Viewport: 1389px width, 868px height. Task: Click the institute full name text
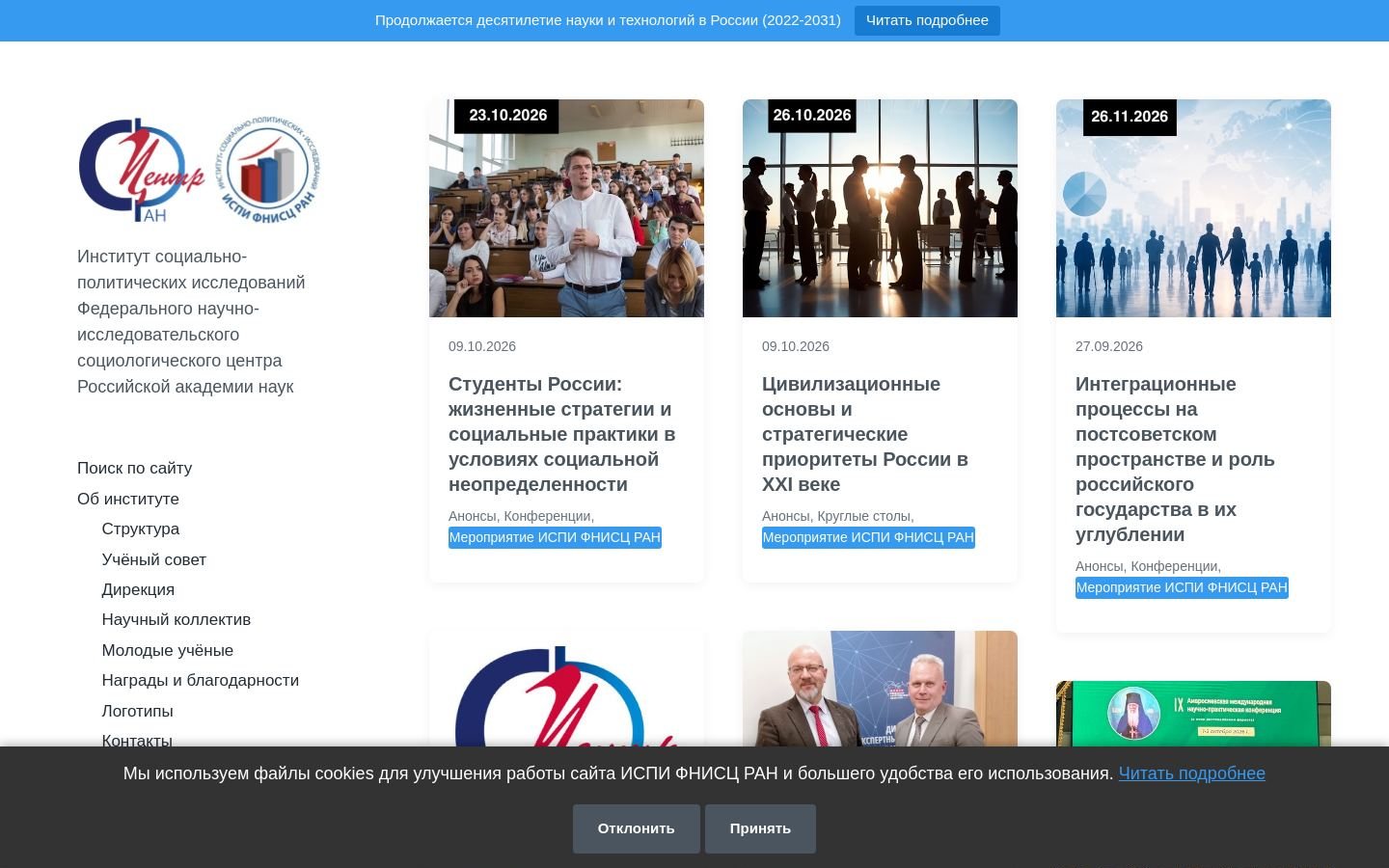[x=191, y=321]
